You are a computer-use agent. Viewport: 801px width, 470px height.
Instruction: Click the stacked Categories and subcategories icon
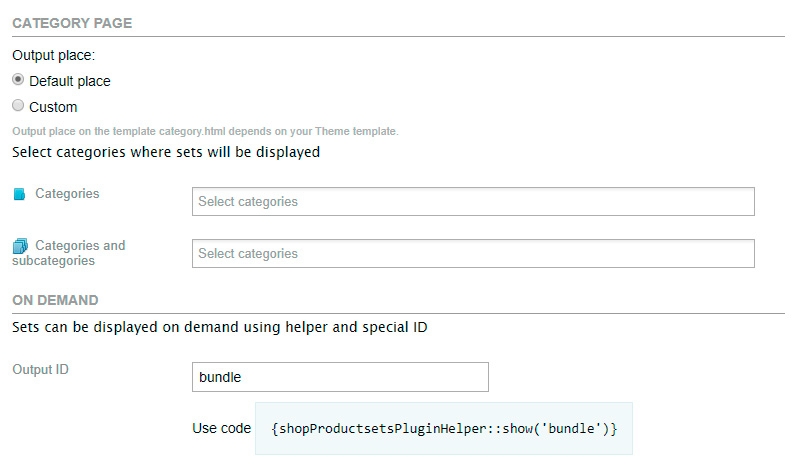pyautogui.click(x=19, y=246)
